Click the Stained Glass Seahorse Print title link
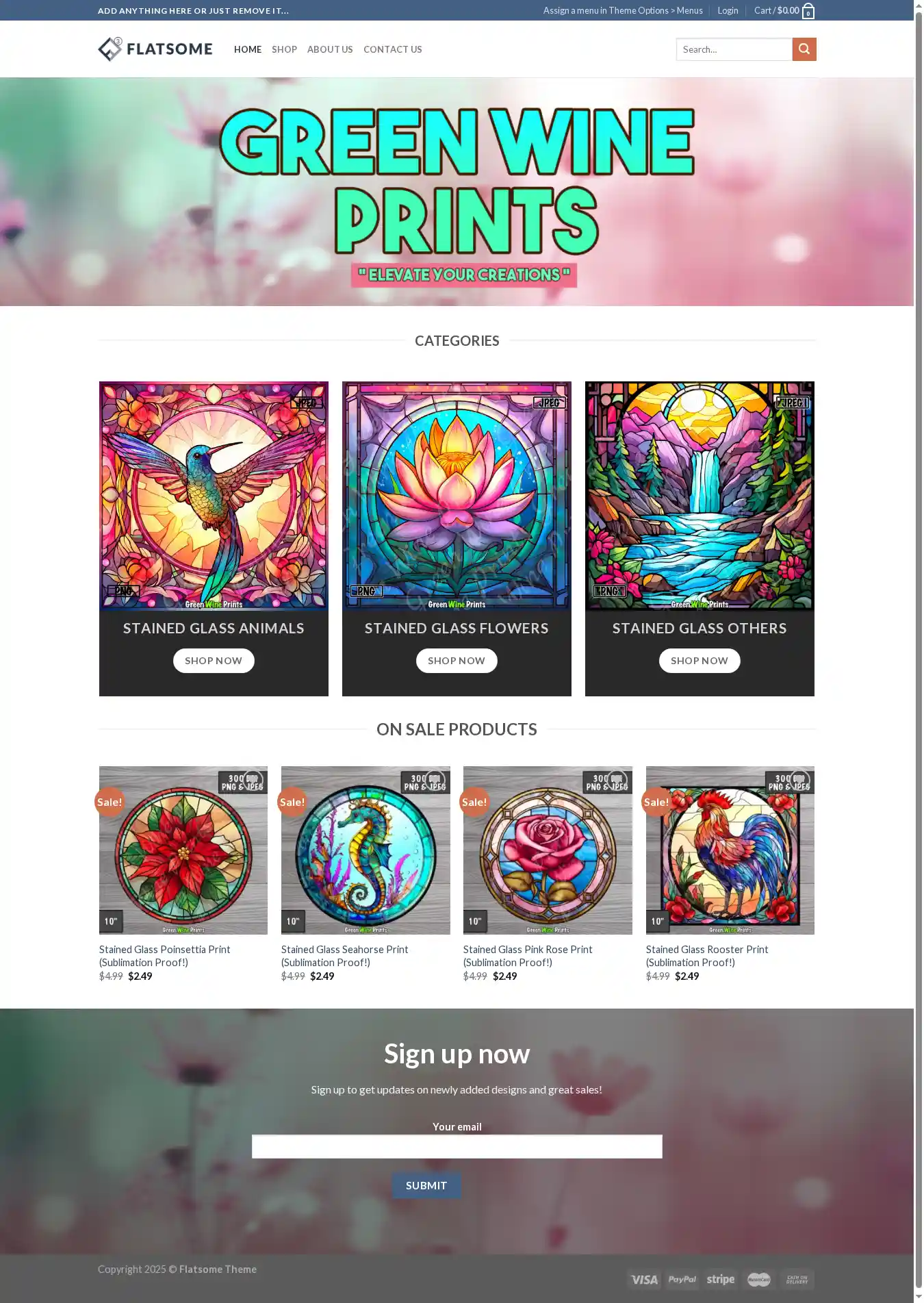This screenshot has height=1303, width=924. pos(345,956)
